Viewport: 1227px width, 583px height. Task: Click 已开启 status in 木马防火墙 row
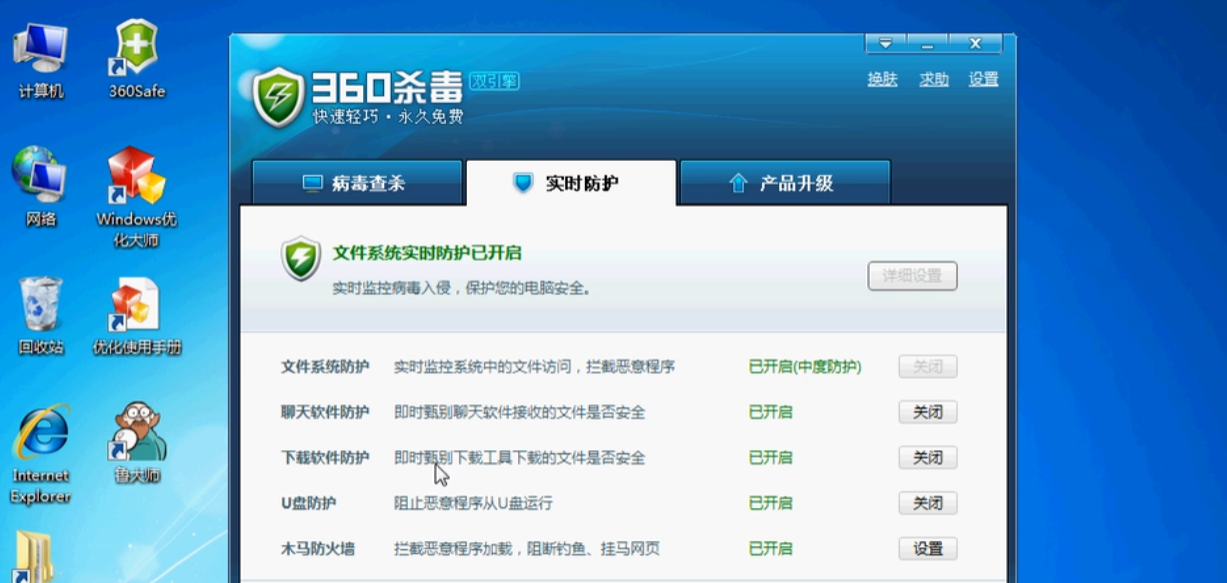[x=770, y=549]
